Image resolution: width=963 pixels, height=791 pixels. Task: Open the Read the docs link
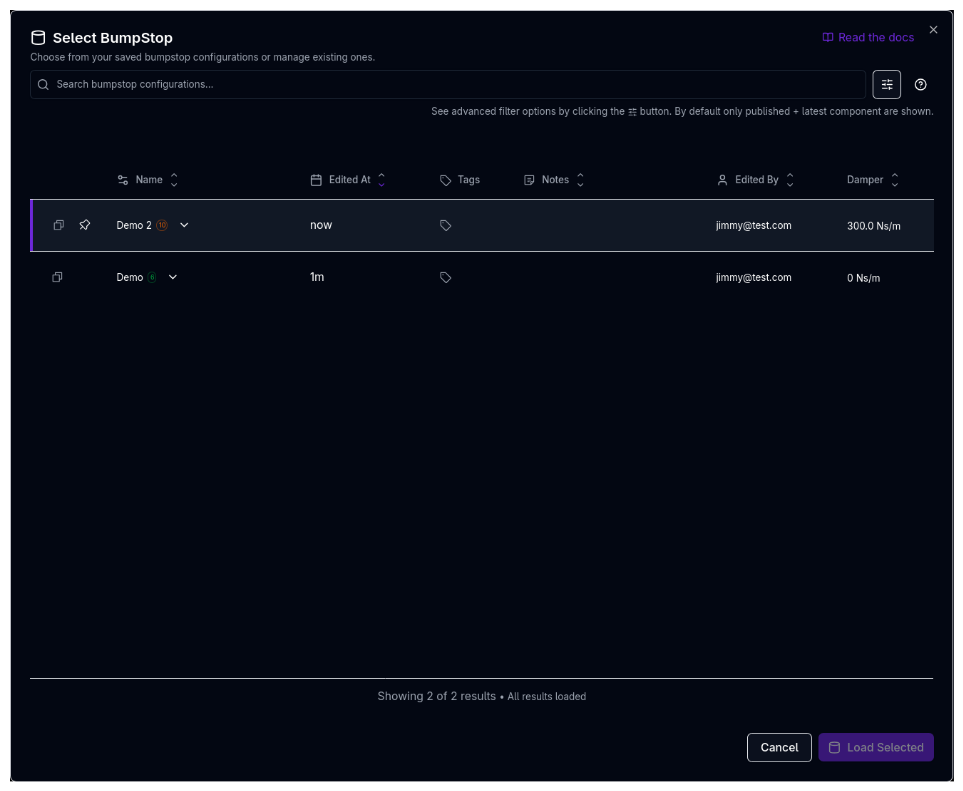[x=868, y=37]
